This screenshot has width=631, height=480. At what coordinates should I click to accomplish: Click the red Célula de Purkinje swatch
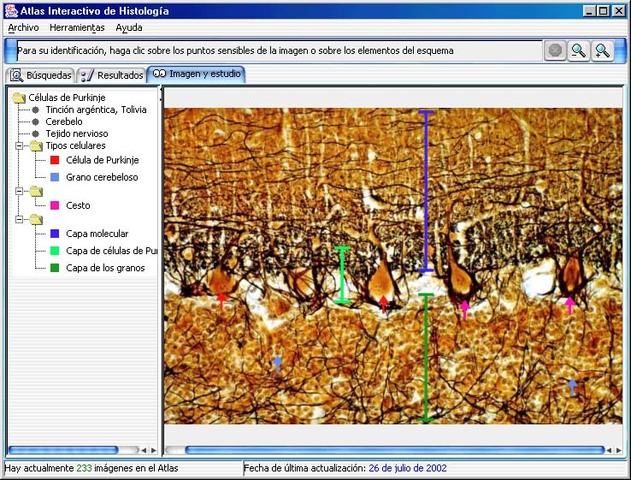tap(55, 160)
